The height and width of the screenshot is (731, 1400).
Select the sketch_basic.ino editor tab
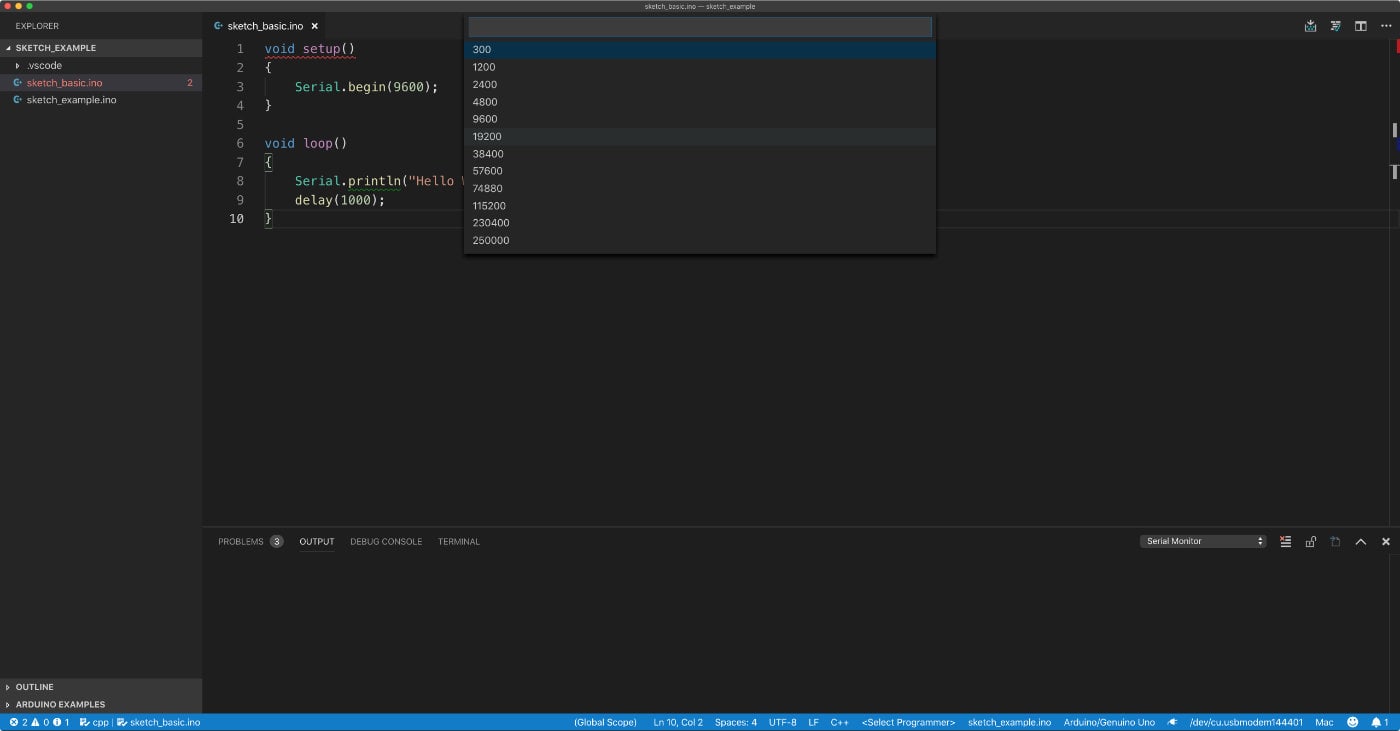(x=265, y=26)
